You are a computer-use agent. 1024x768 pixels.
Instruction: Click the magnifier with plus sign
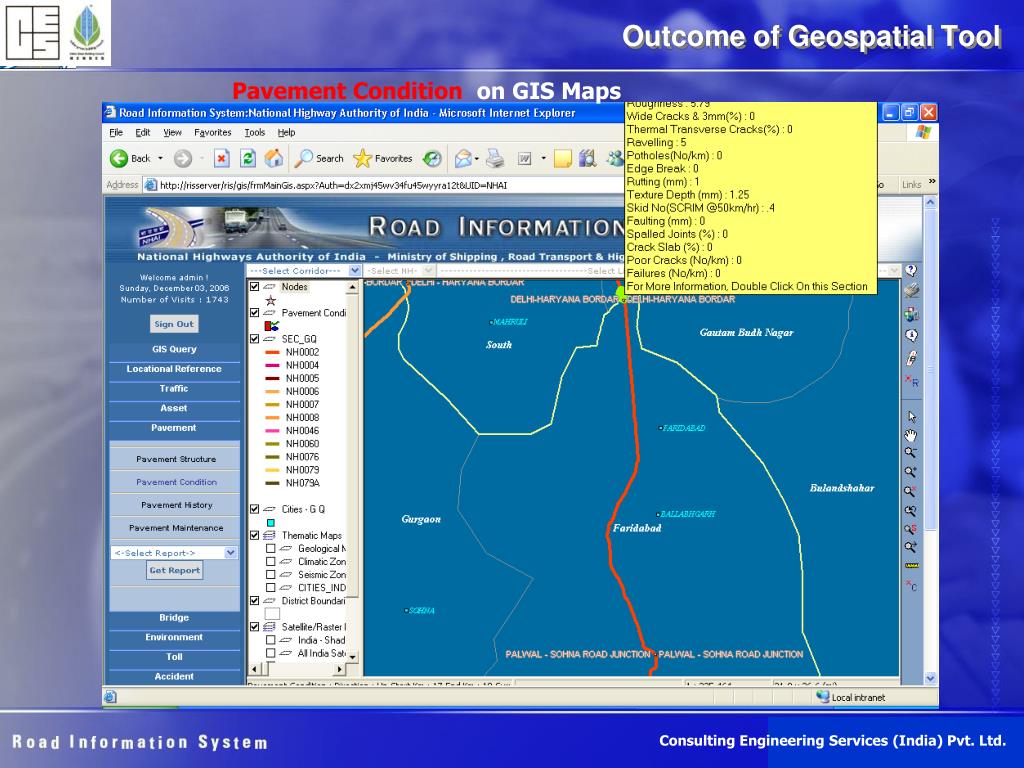coord(910,472)
